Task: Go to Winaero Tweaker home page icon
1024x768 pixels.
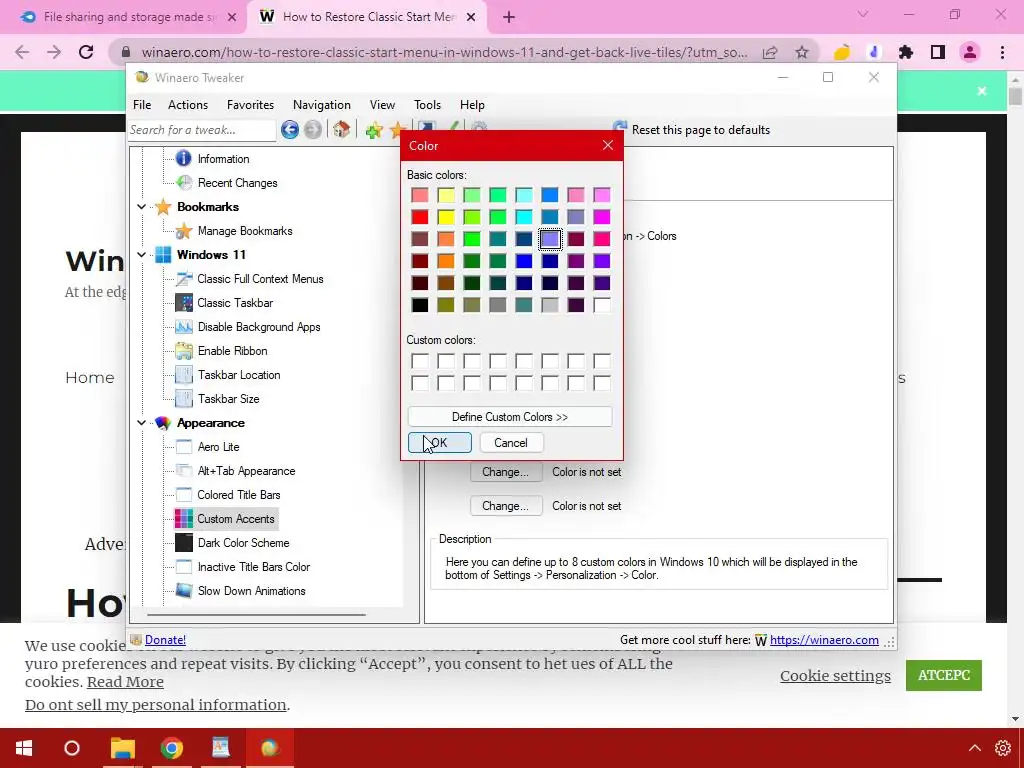Action: [342, 129]
